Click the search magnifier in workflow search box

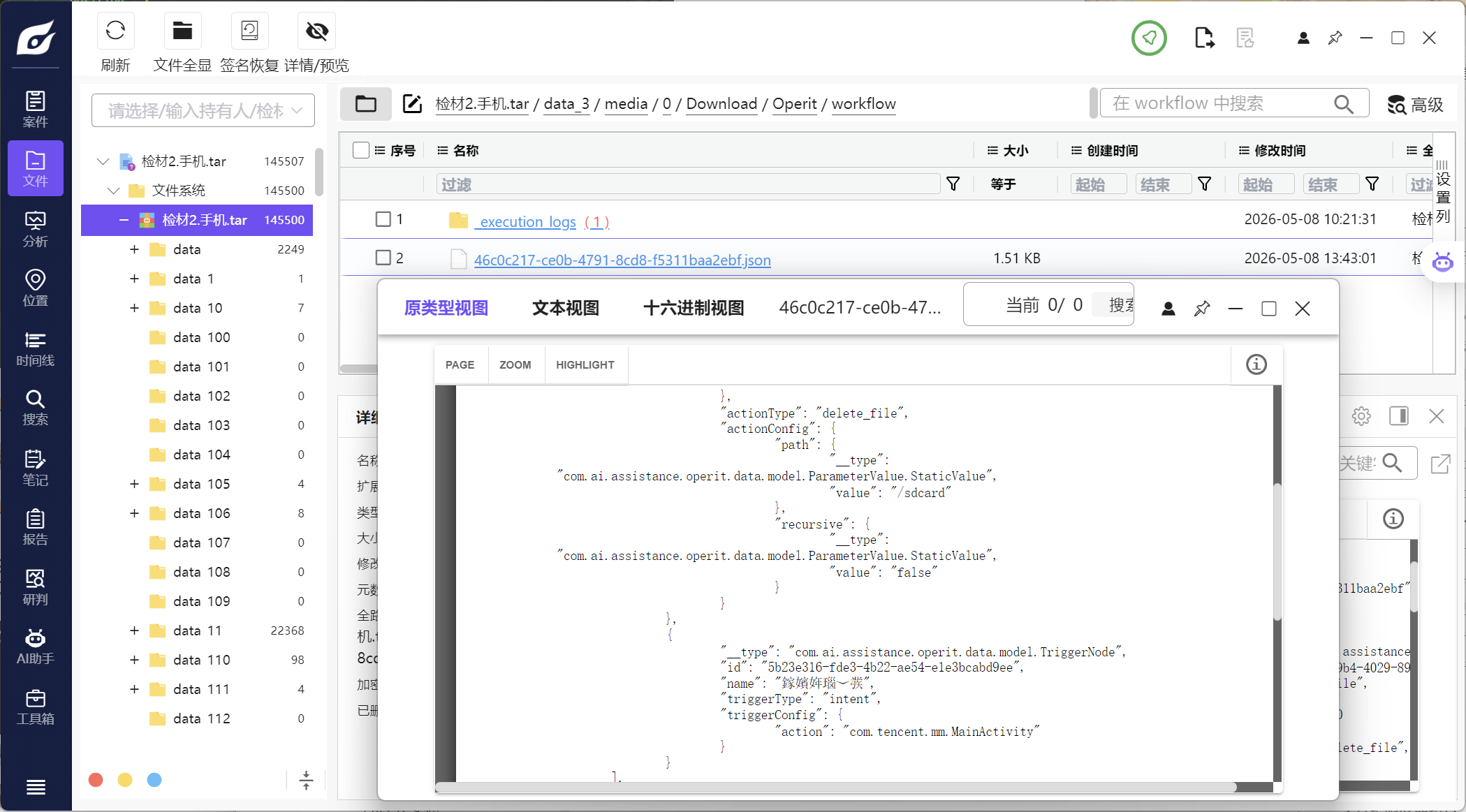click(1343, 104)
